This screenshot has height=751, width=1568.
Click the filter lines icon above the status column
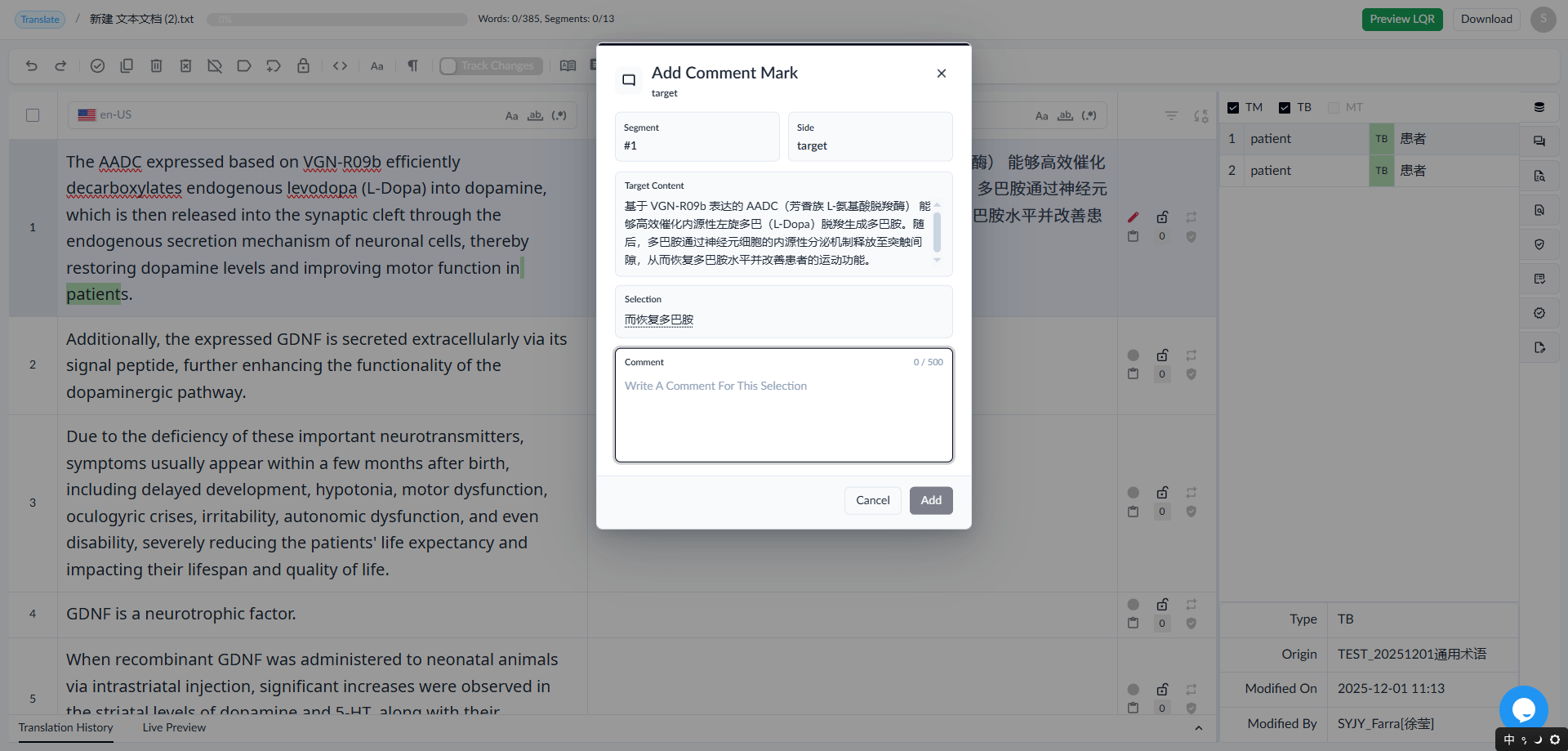pyautogui.click(x=1171, y=116)
